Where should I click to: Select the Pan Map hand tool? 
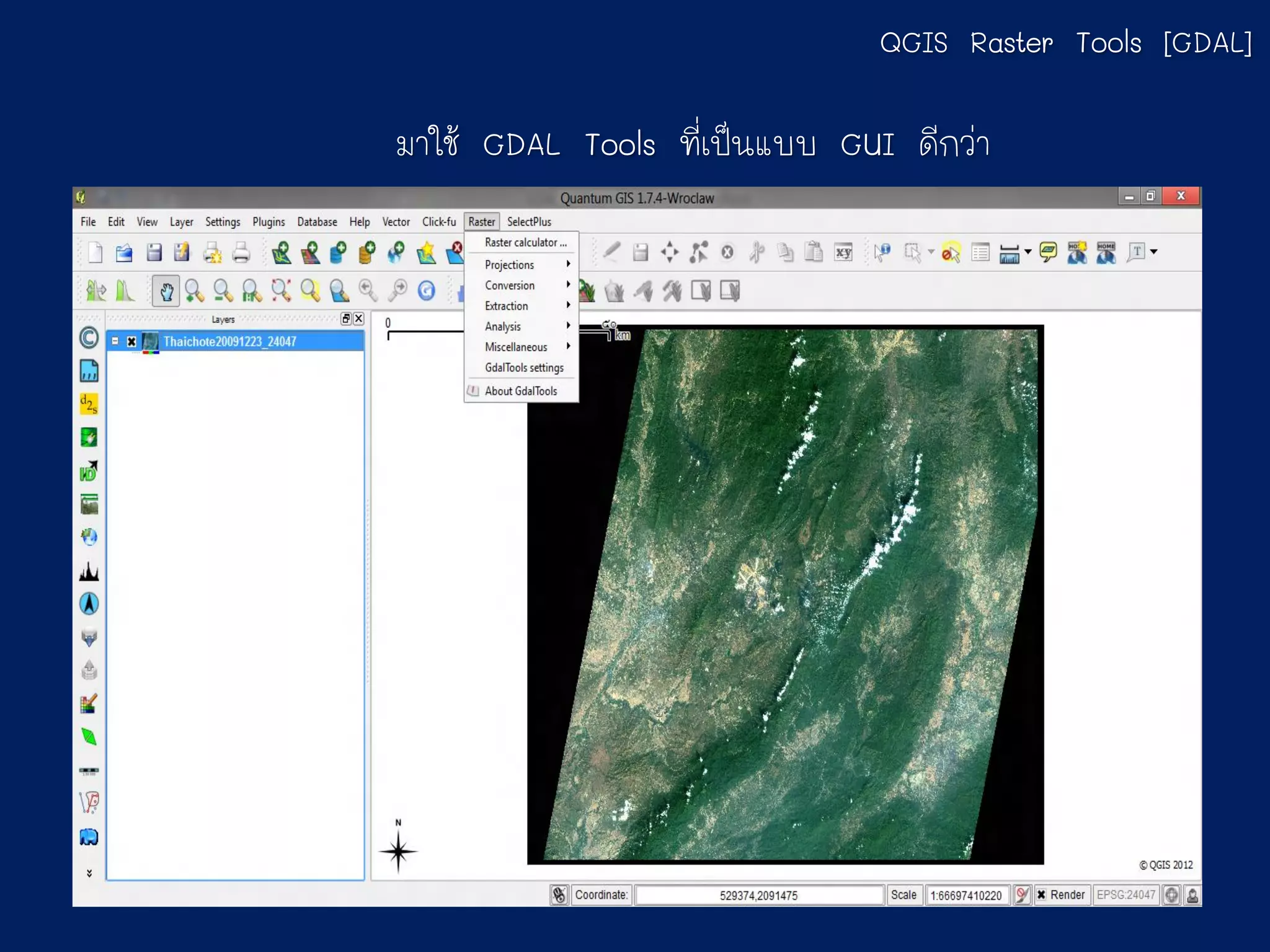[166, 291]
